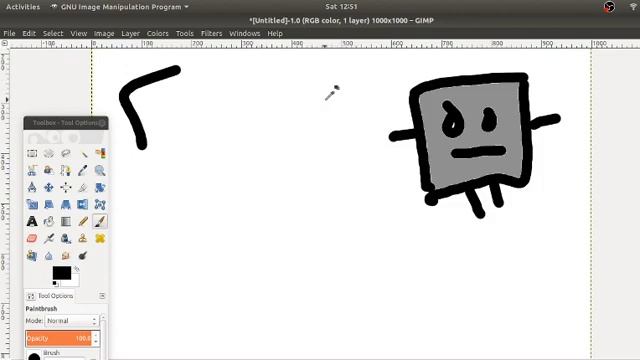Viewport: 640px width, 360px height.
Task: Open the Tools menu
Action: pyautogui.click(x=185, y=33)
